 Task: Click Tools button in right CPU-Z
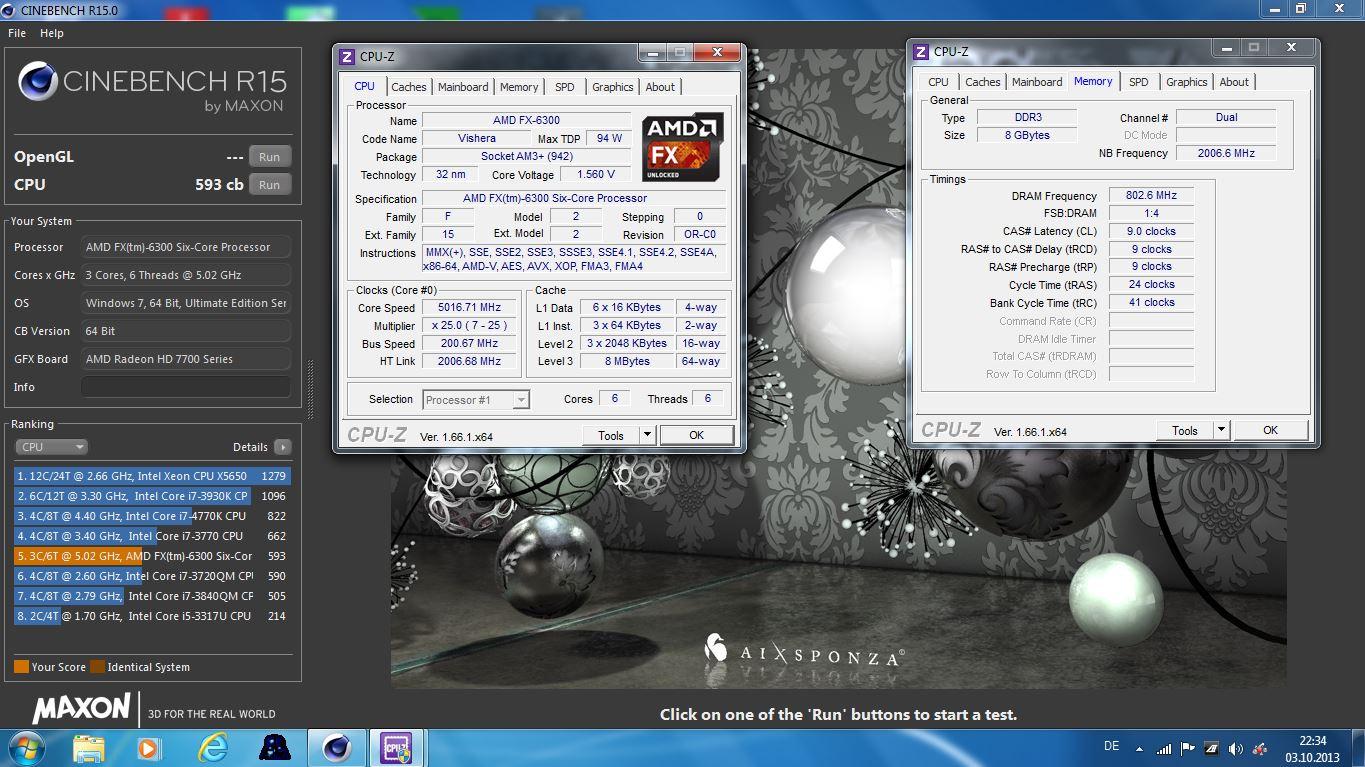click(1185, 430)
